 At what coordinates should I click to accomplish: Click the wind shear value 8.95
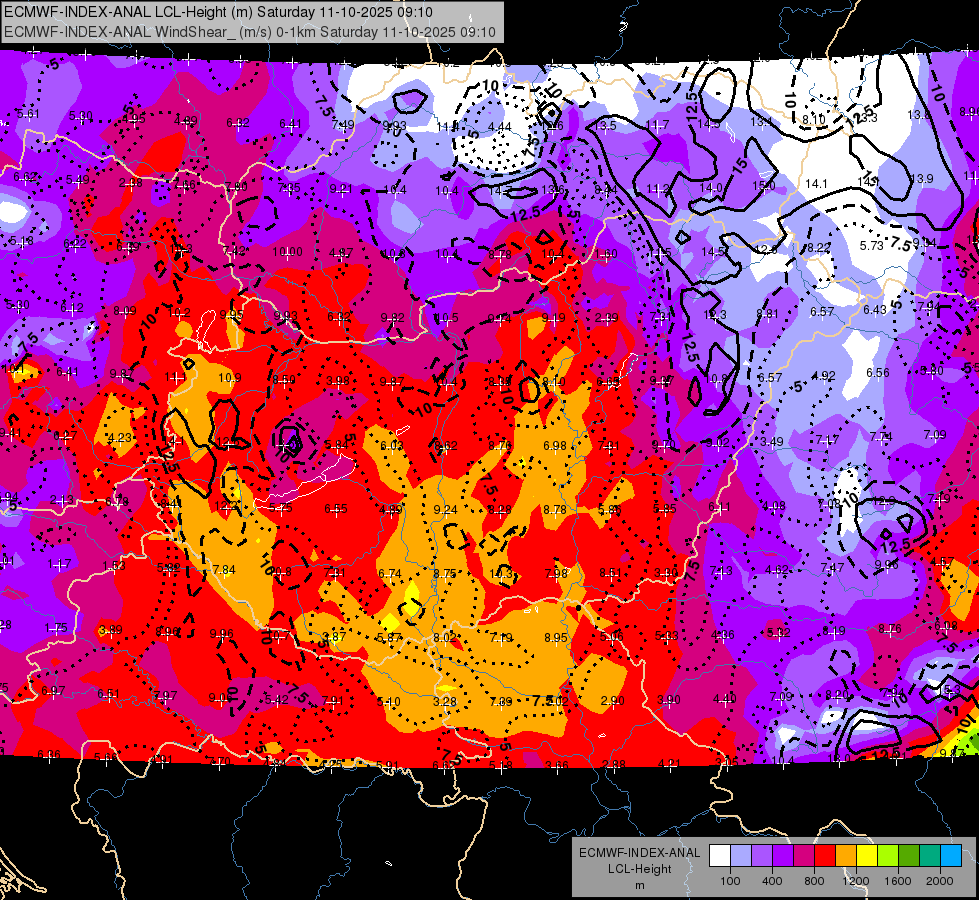click(x=556, y=638)
